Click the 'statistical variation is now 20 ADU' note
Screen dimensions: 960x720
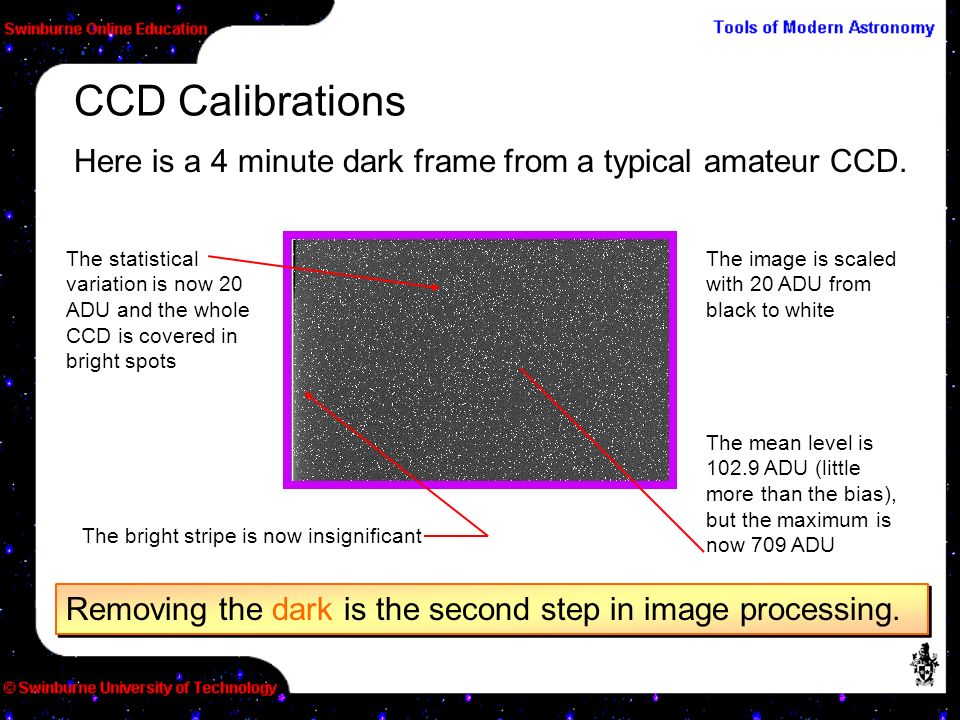tap(157, 310)
